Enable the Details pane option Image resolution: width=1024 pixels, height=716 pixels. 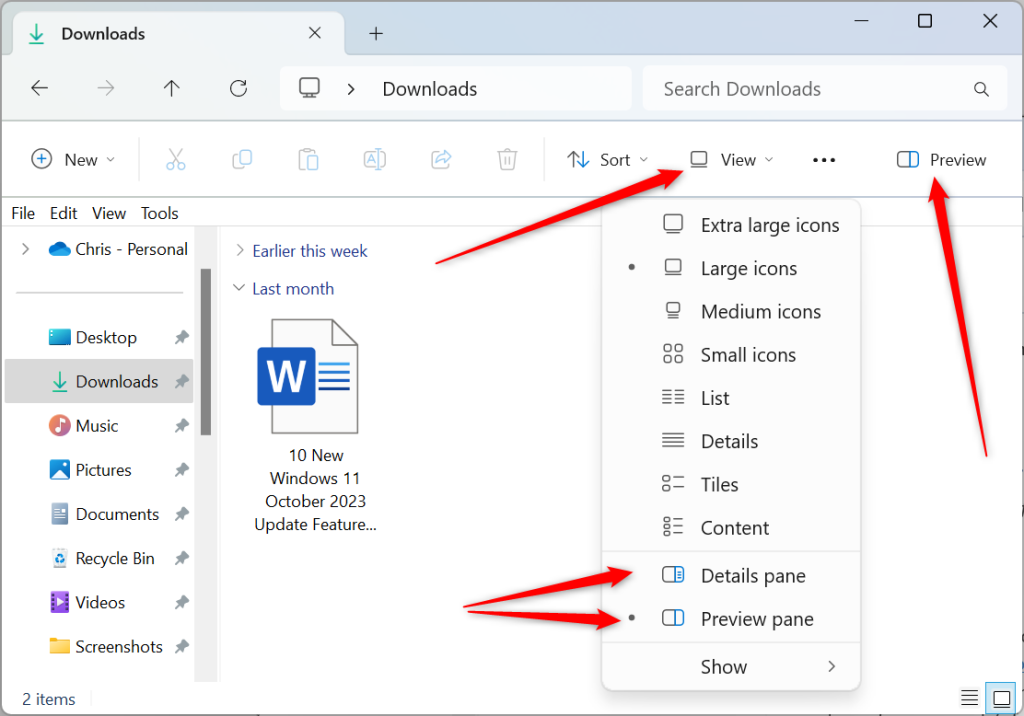coord(752,576)
